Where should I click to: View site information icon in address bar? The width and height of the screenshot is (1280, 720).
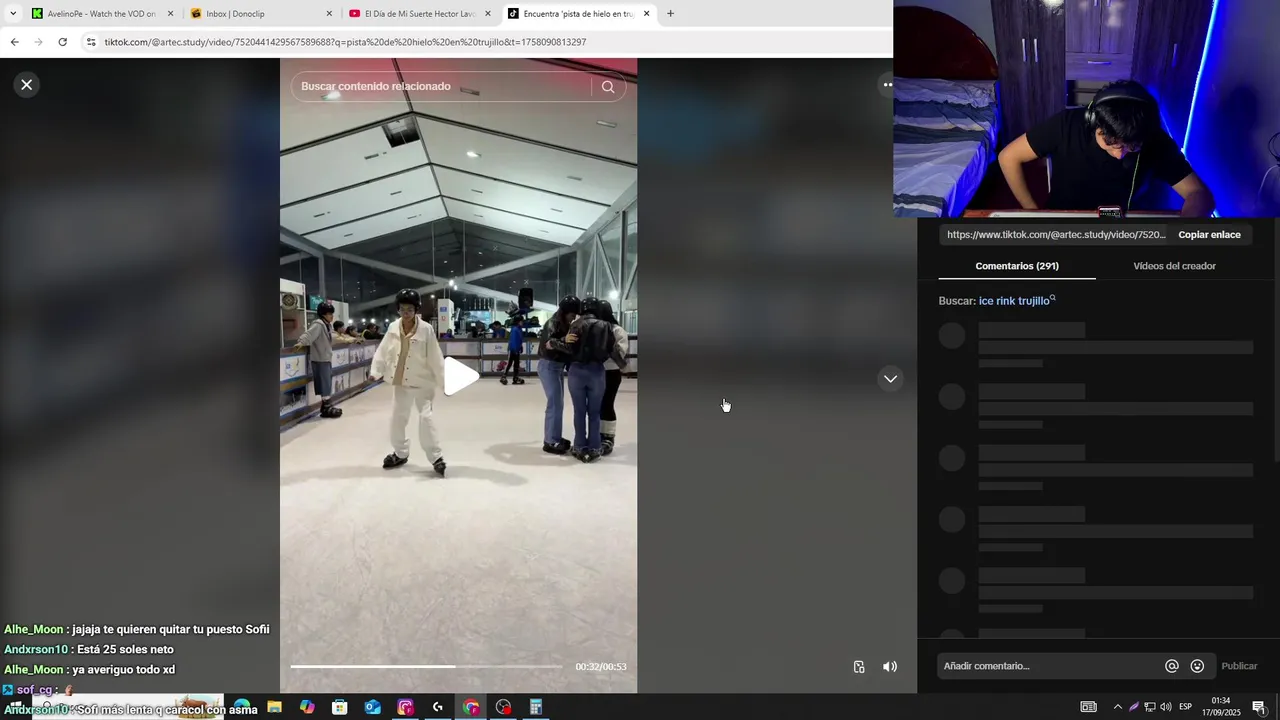tap(91, 42)
